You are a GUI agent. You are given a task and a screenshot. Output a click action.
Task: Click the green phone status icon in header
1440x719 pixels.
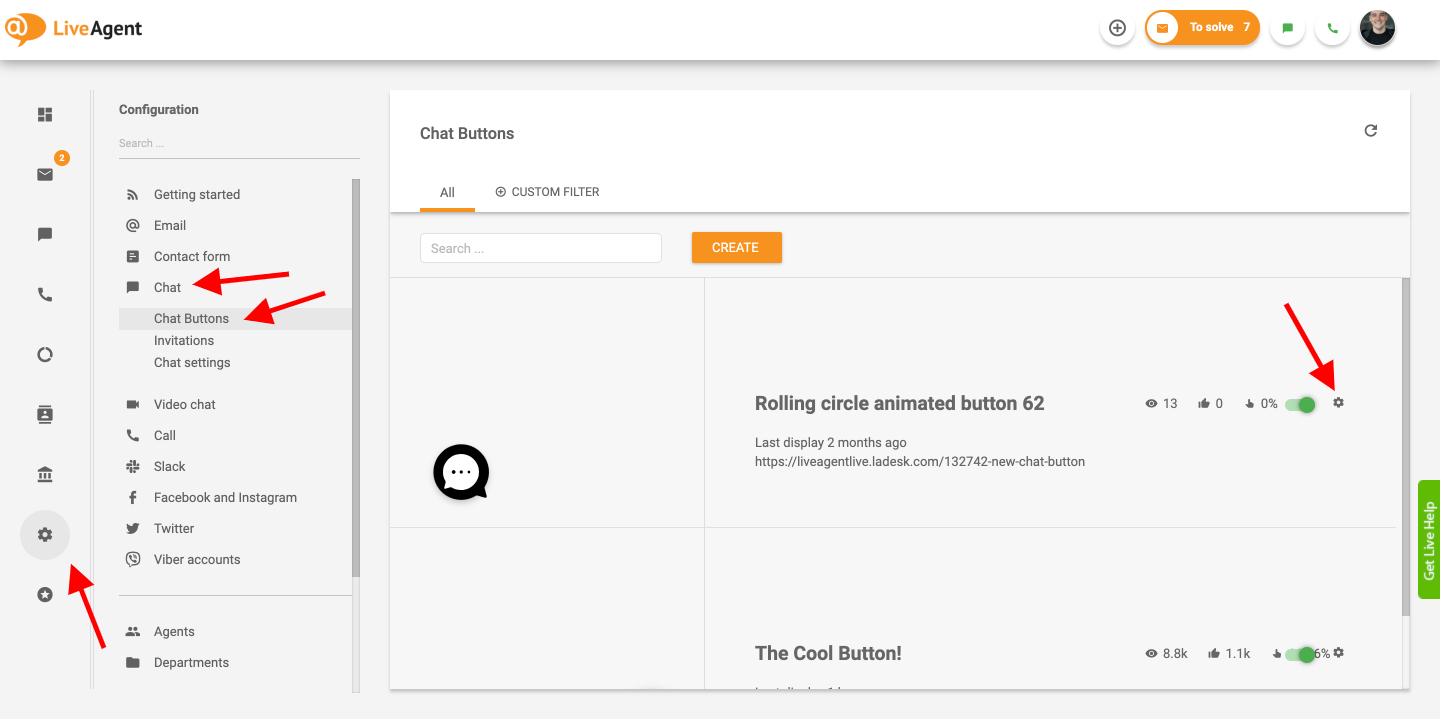click(x=1333, y=28)
